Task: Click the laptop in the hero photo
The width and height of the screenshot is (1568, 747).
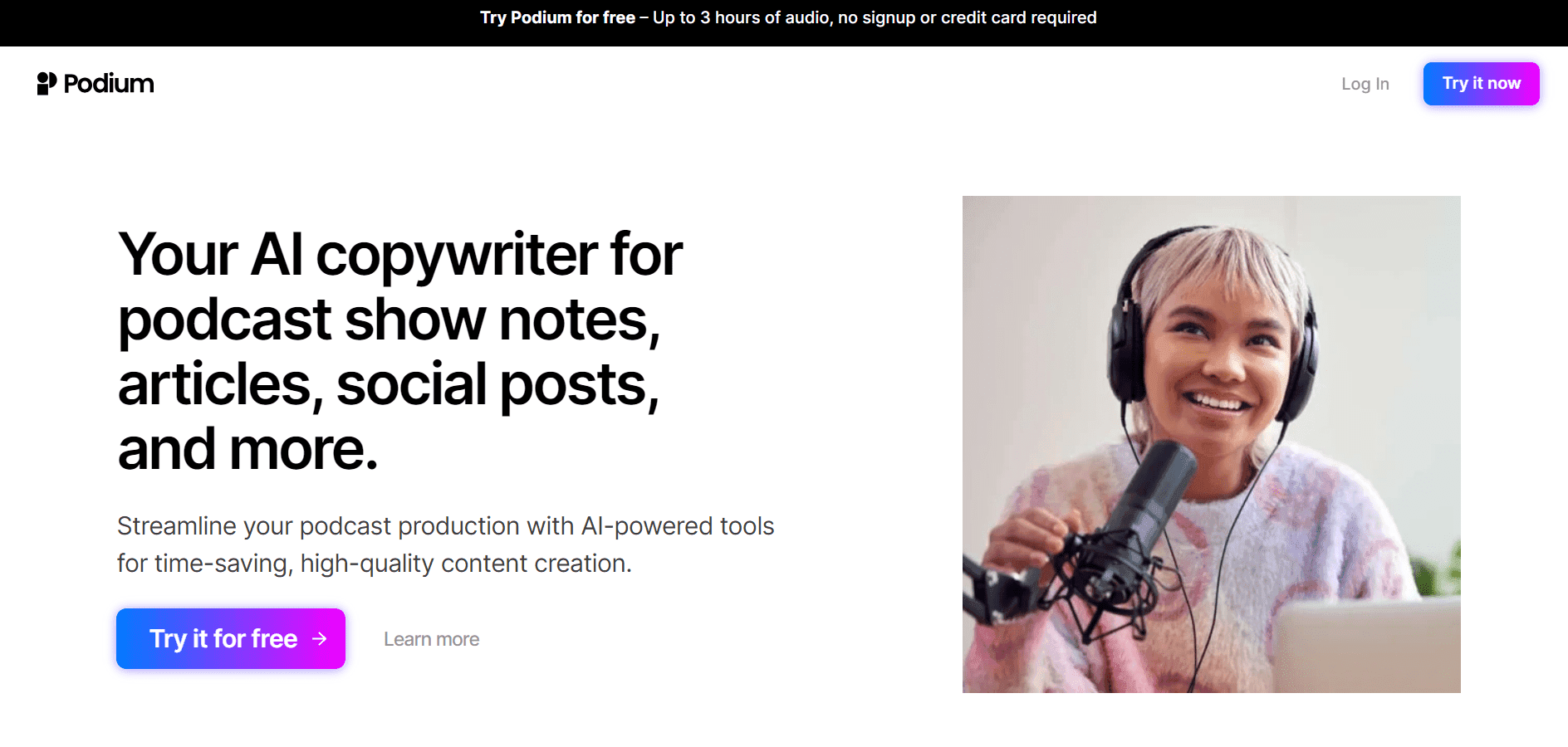Action: (x=1369, y=646)
